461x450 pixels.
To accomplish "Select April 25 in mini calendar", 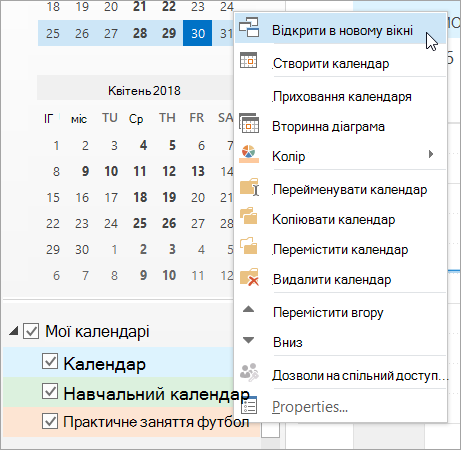I will click(140, 223).
